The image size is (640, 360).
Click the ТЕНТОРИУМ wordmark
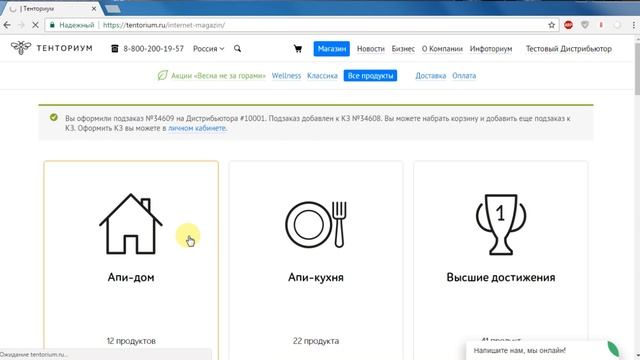64,48
